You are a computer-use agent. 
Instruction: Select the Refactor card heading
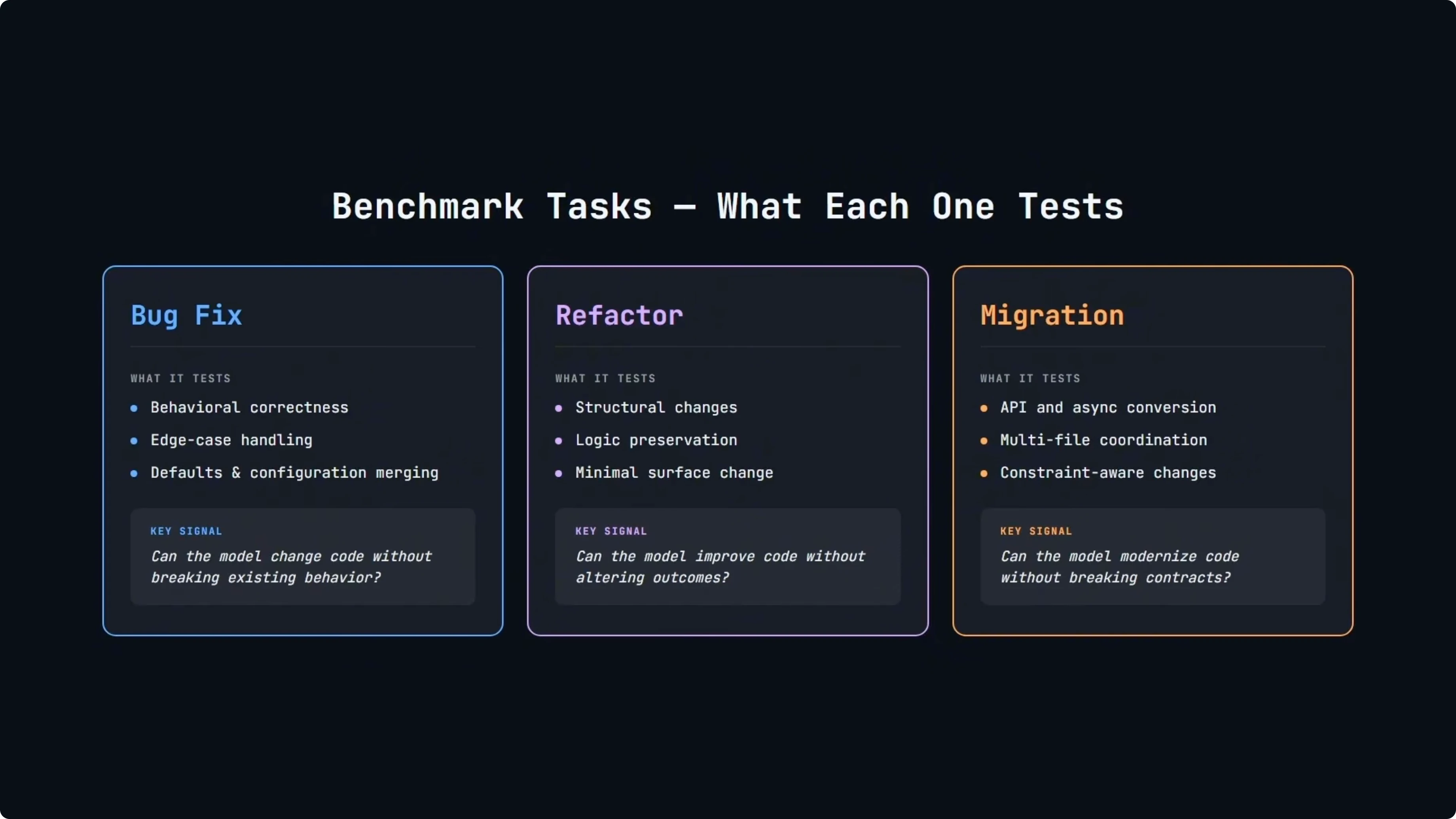point(619,315)
